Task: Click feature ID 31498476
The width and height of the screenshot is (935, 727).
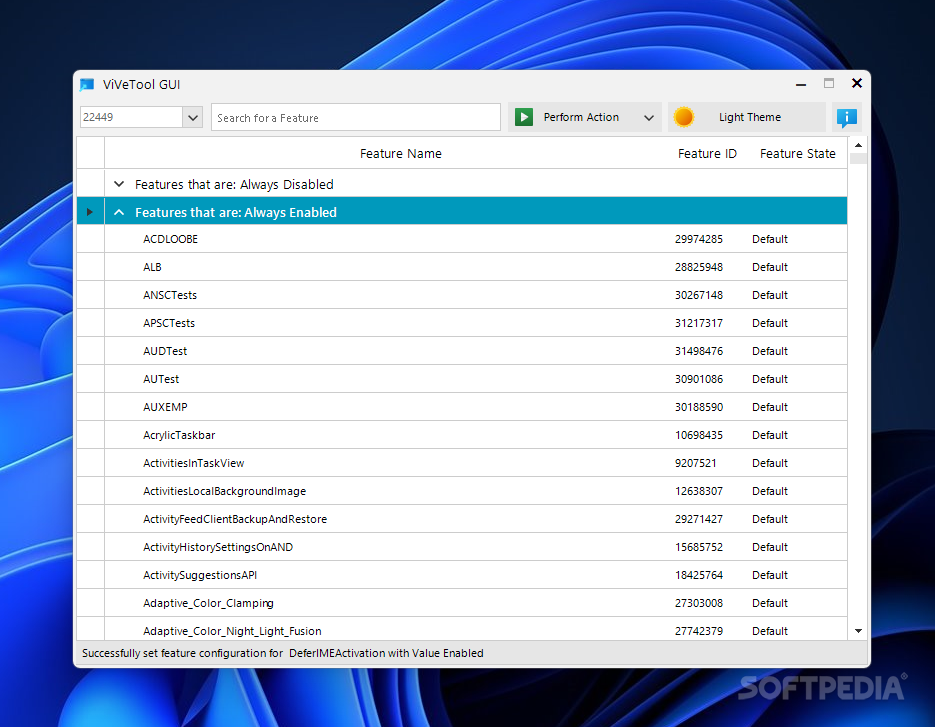Action: click(x=698, y=351)
